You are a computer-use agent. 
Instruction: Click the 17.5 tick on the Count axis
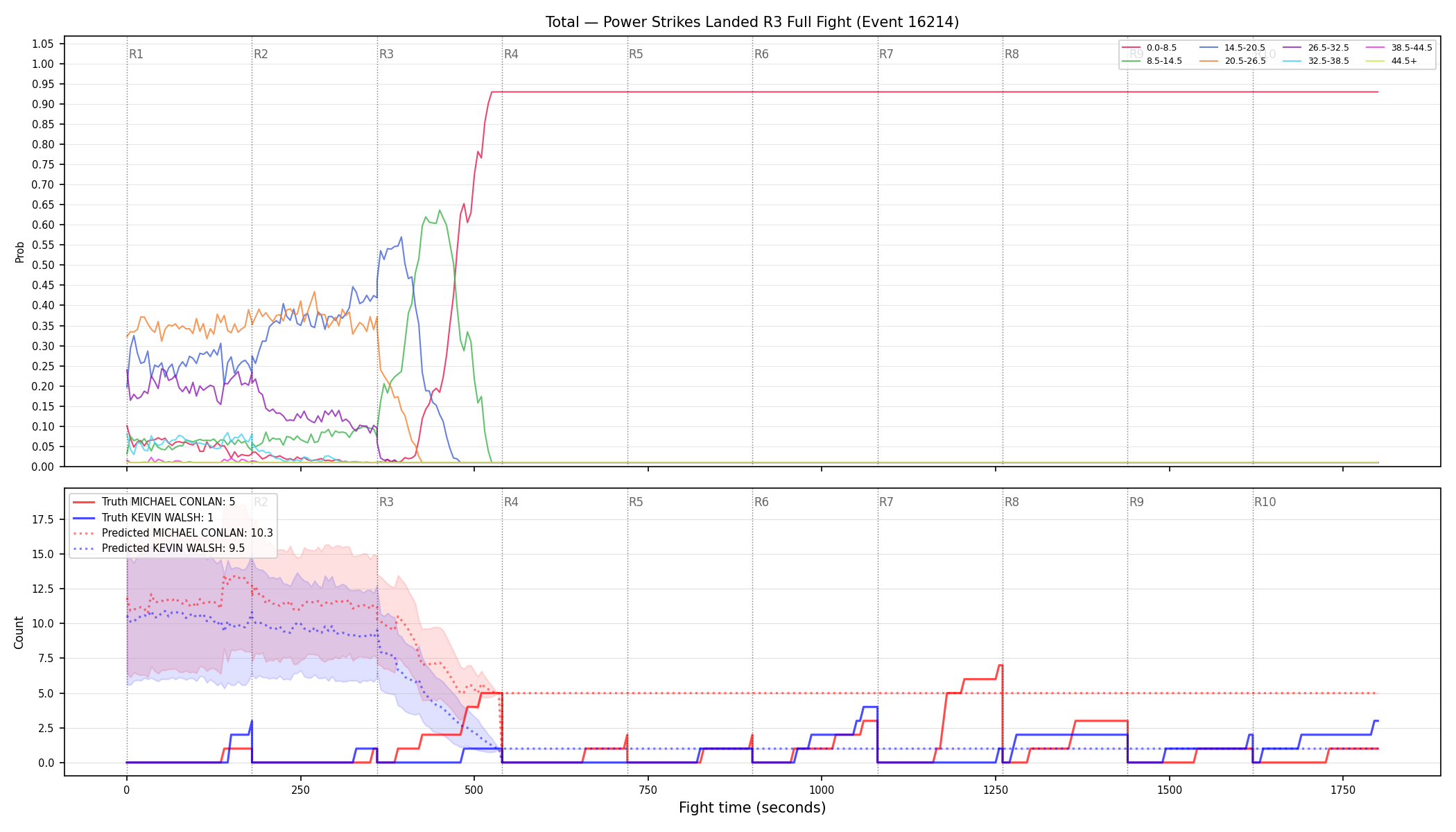pyautogui.click(x=43, y=519)
